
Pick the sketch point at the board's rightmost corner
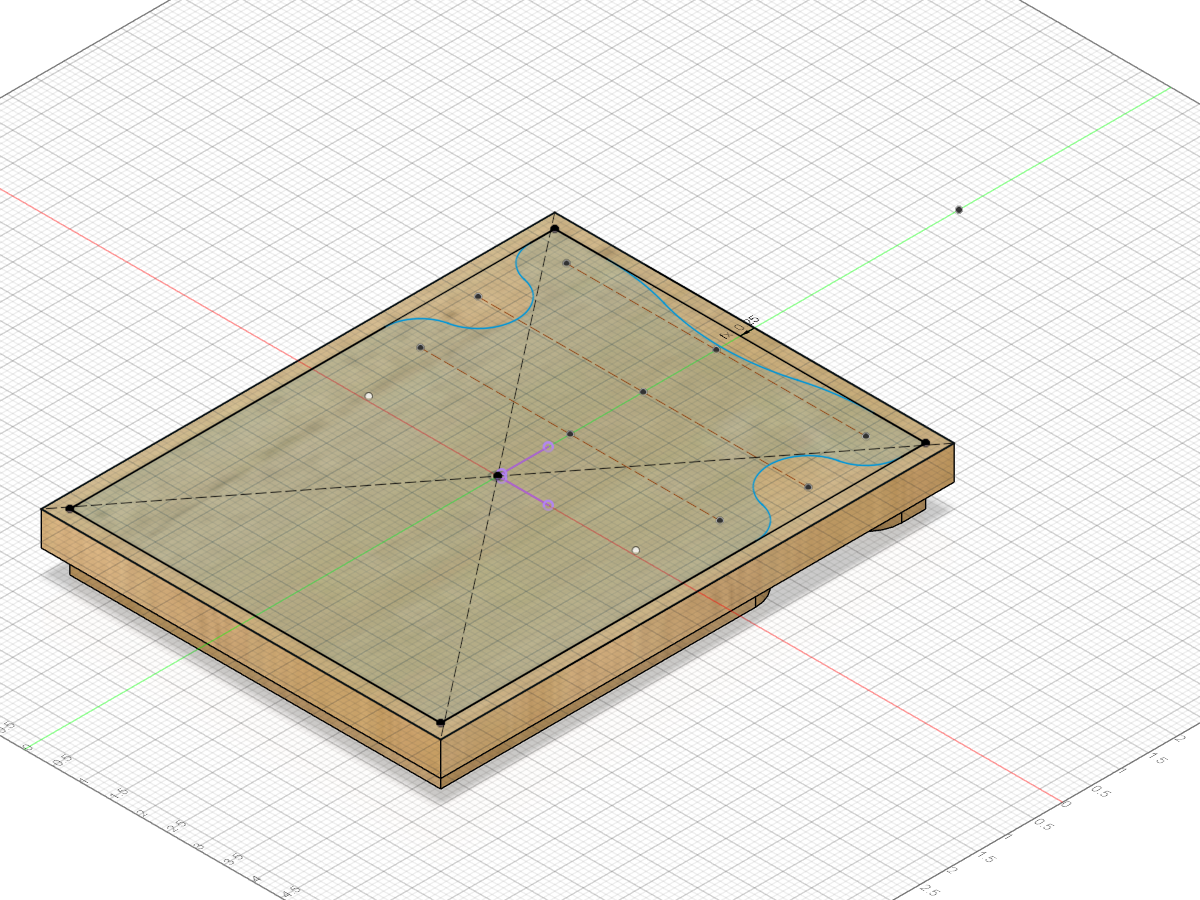click(x=926, y=442)
